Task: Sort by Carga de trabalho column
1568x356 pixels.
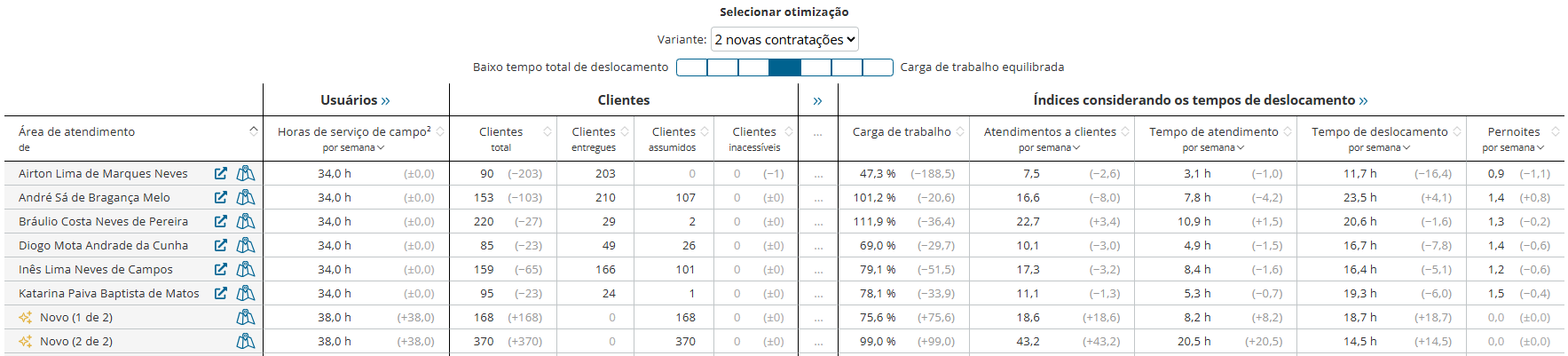Action: pos(960,131)
